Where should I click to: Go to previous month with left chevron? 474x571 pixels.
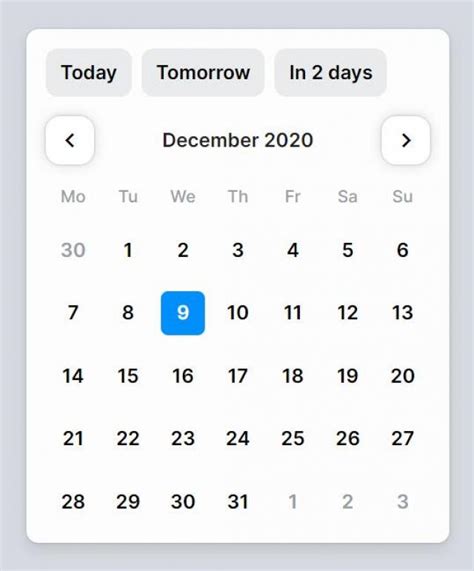[70, 140]
